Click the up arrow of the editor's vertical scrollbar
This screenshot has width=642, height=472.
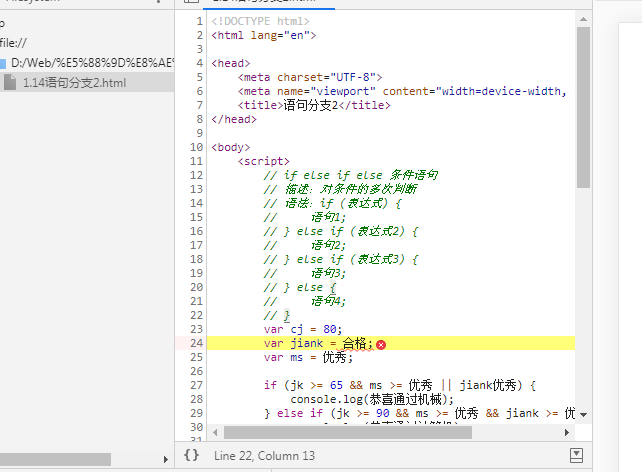pos(583,19)
